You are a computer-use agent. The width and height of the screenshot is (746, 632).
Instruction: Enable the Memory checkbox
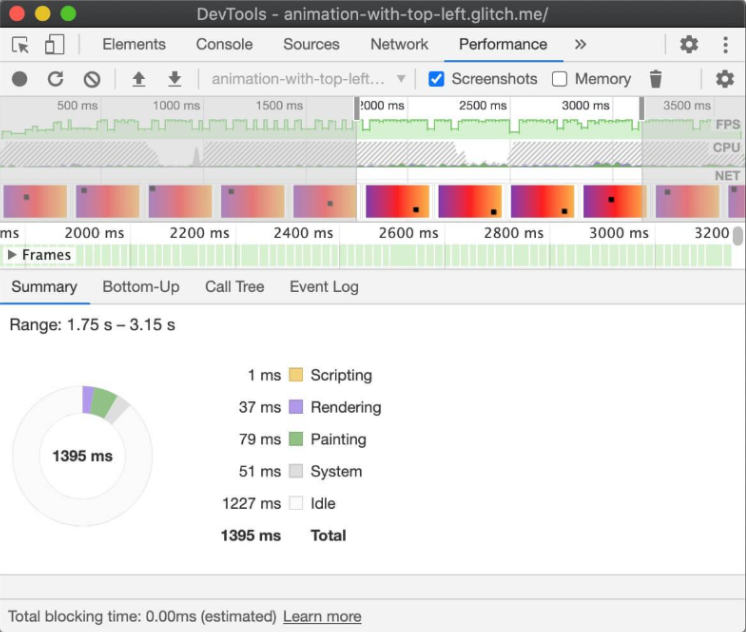[560, 79]
